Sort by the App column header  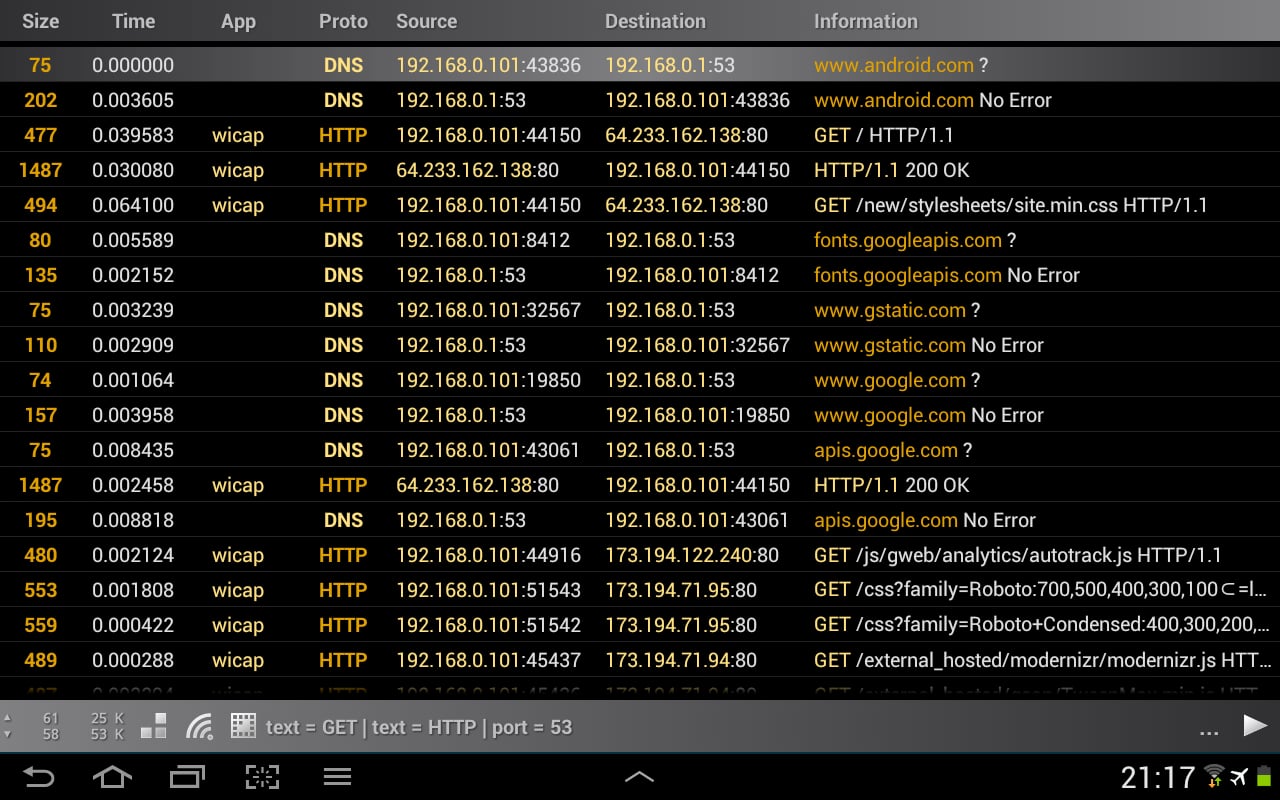tap(238, 21)
